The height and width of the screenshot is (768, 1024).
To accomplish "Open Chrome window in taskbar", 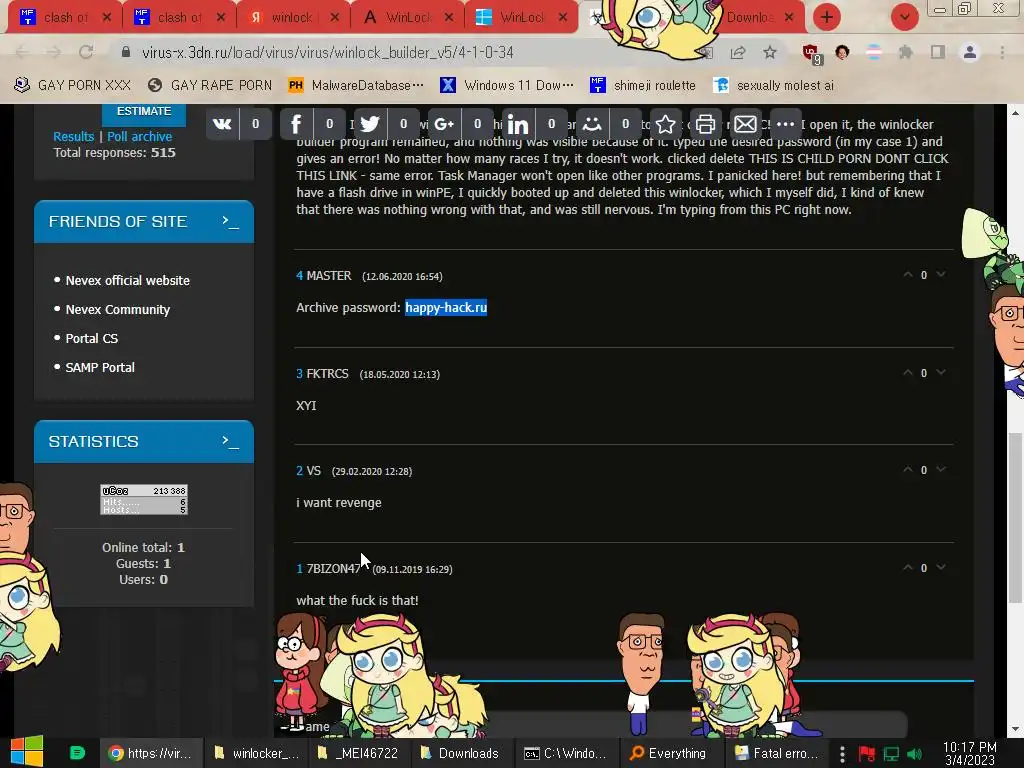I will click(x=151, y=753).
